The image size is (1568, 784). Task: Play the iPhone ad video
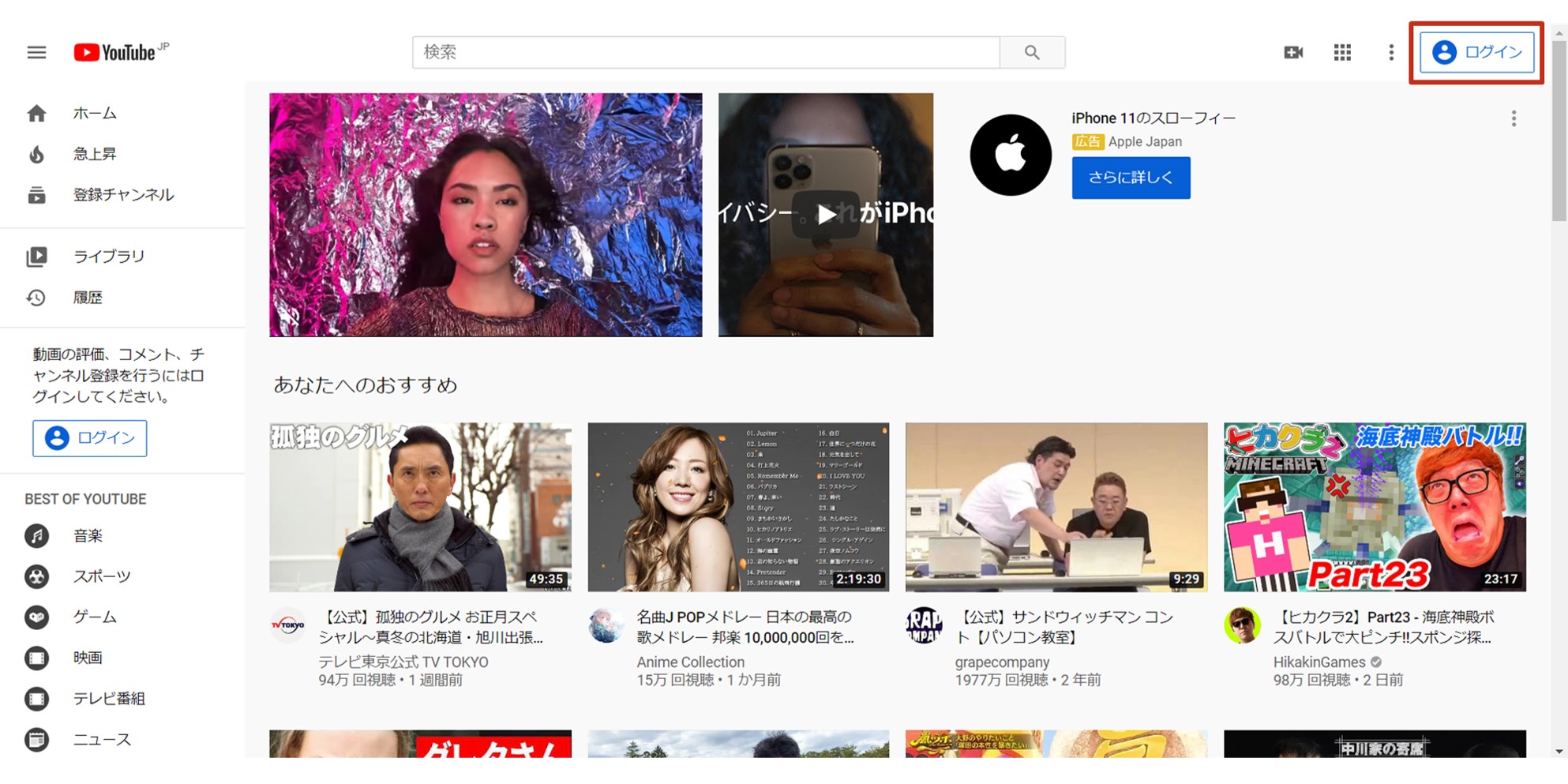click(826, 215)
